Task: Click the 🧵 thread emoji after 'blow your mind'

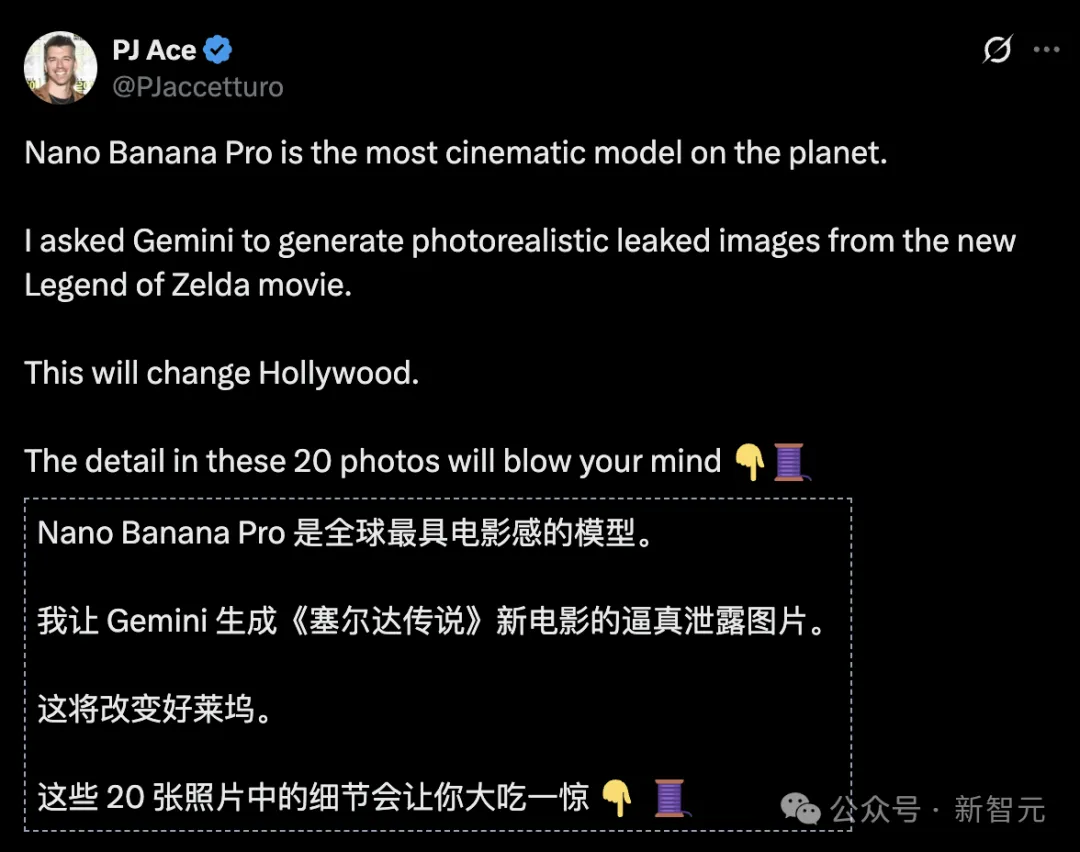Action: click(x=791, y=461)
